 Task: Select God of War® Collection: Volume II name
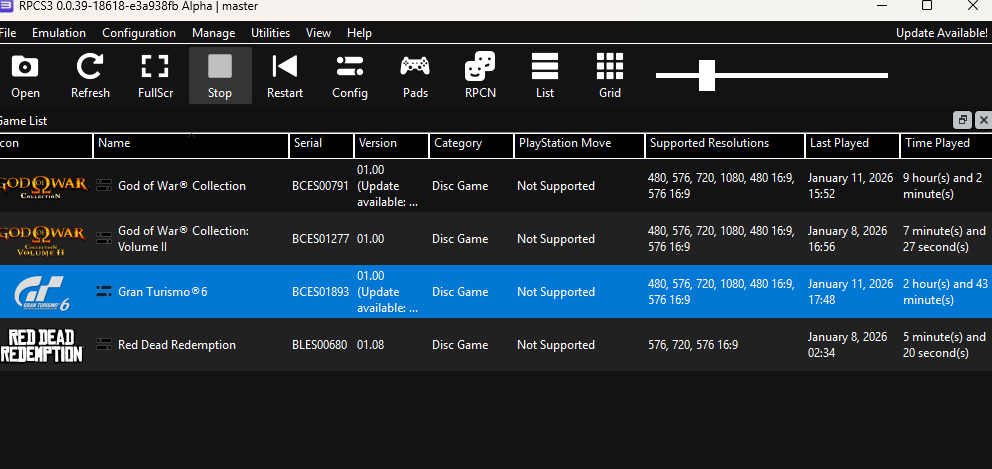tap(183, 239)
